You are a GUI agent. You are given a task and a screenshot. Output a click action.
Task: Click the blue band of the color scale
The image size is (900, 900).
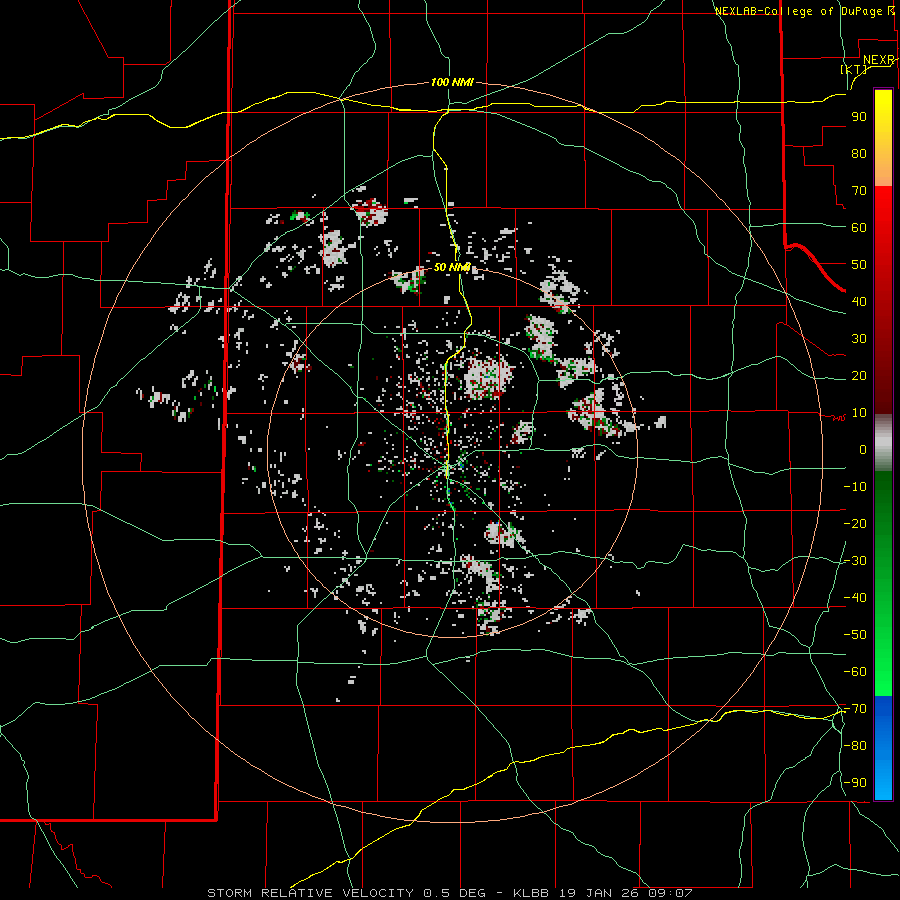tap(883, 748)
